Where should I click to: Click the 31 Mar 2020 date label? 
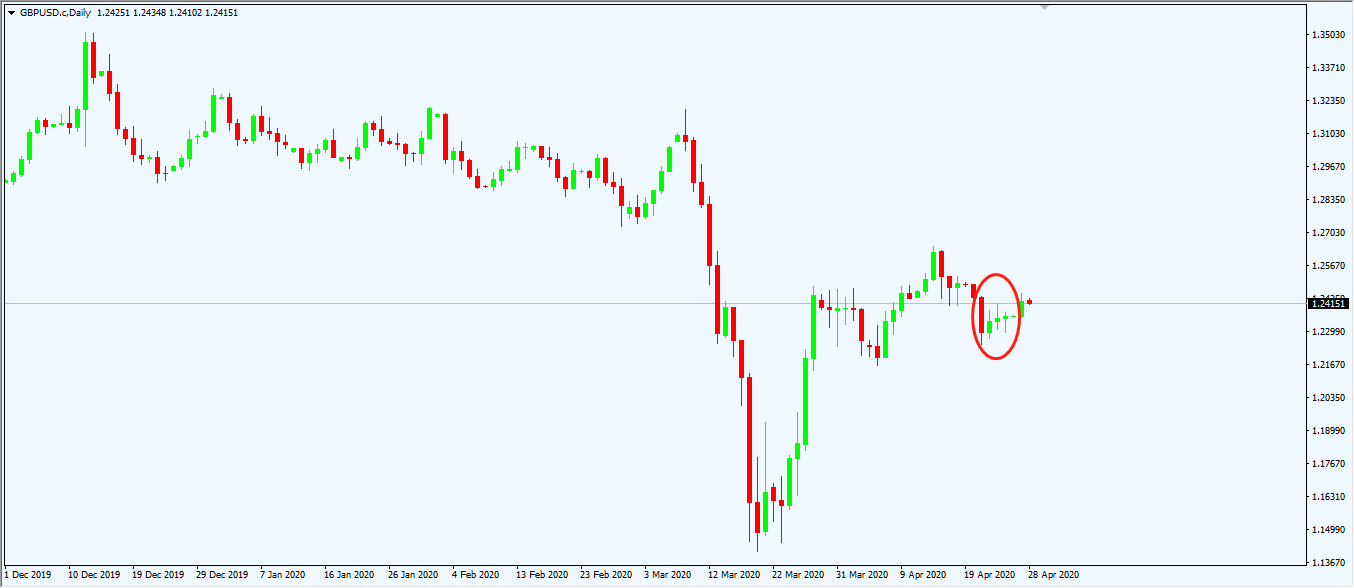point(861,575)
